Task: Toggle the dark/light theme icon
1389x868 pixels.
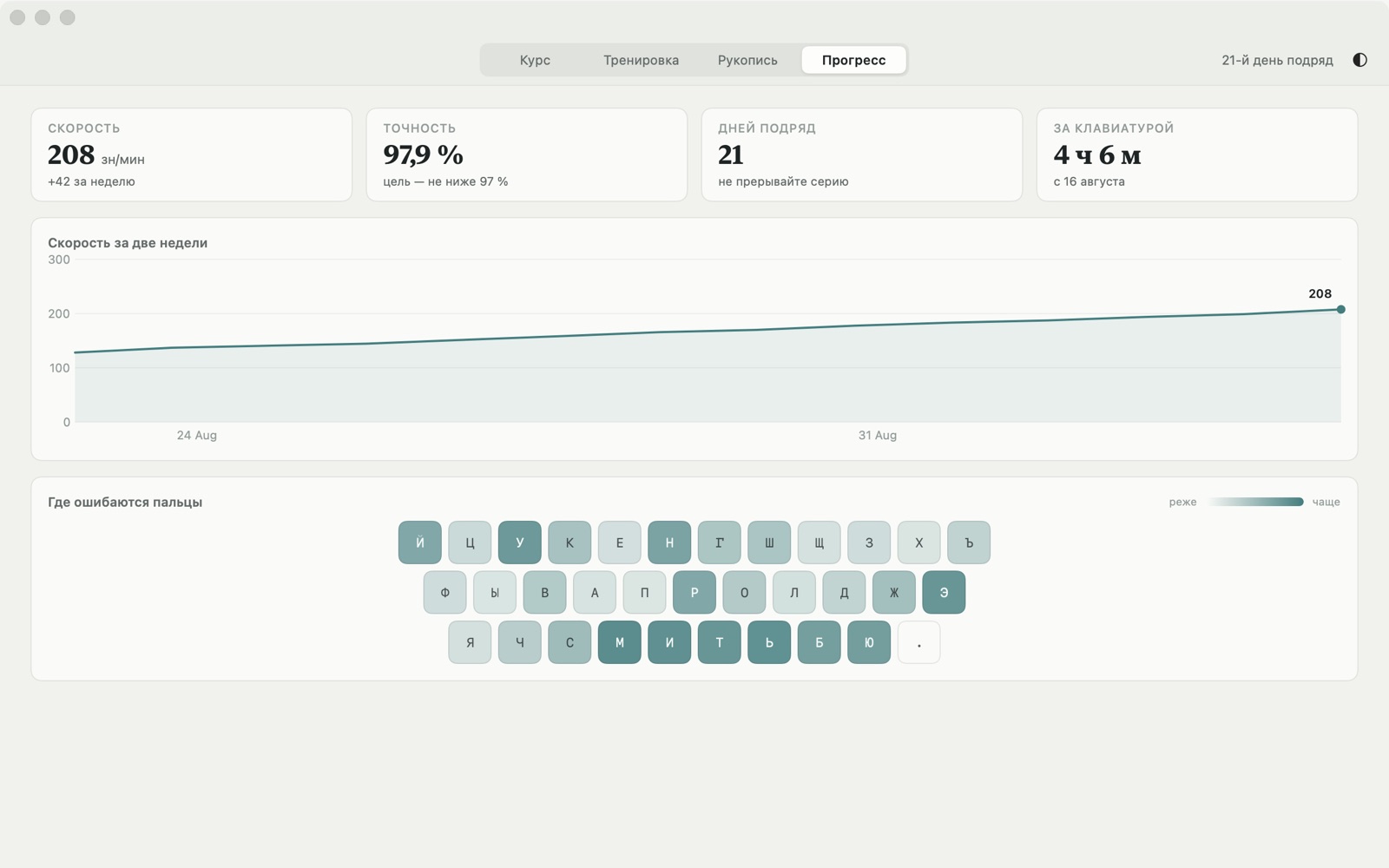Action: (x=1359, y=60)
